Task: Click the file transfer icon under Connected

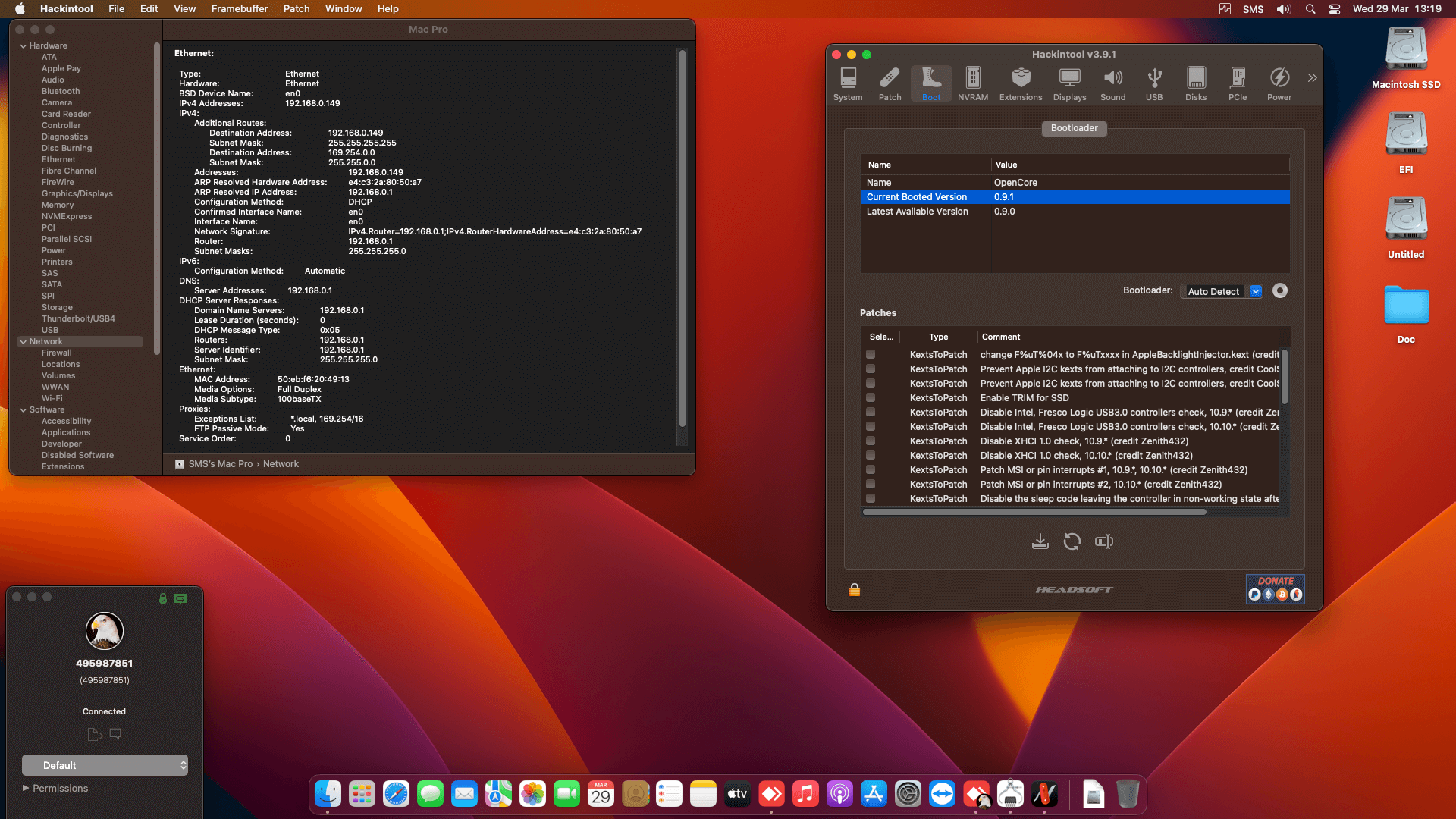Action: 95,734
